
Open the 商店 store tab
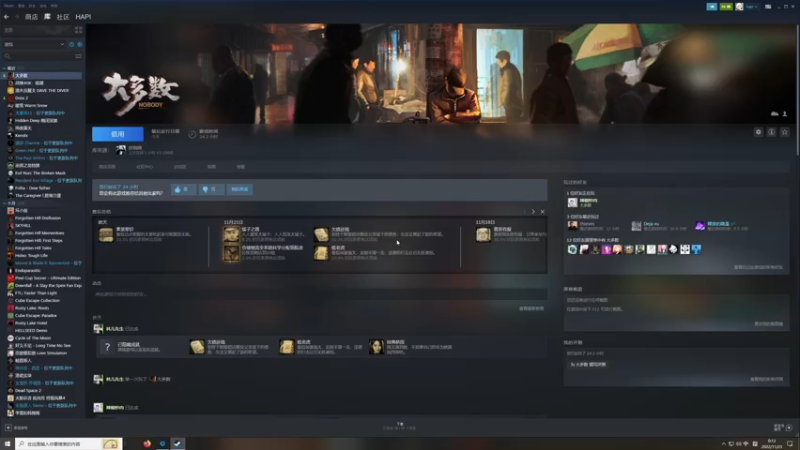click(32, 17)
